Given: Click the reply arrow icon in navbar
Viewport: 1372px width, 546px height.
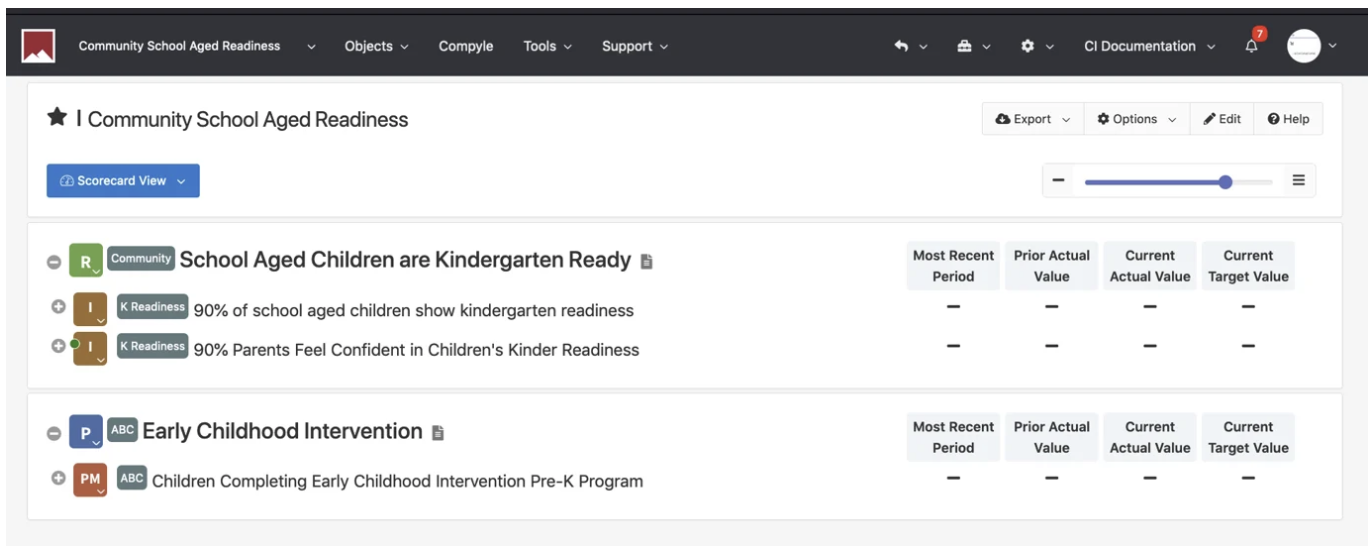Looking at the screenshot, I should click(x=901, y=46).
